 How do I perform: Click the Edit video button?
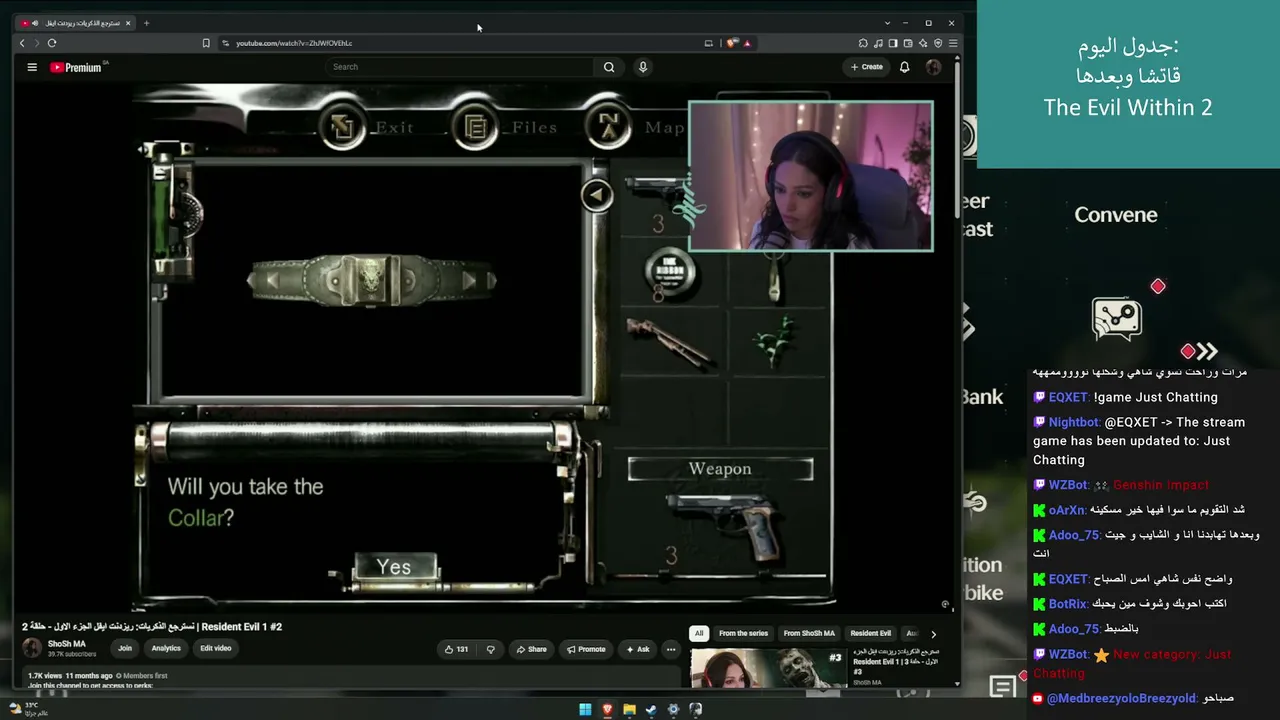tap(215, 649)
